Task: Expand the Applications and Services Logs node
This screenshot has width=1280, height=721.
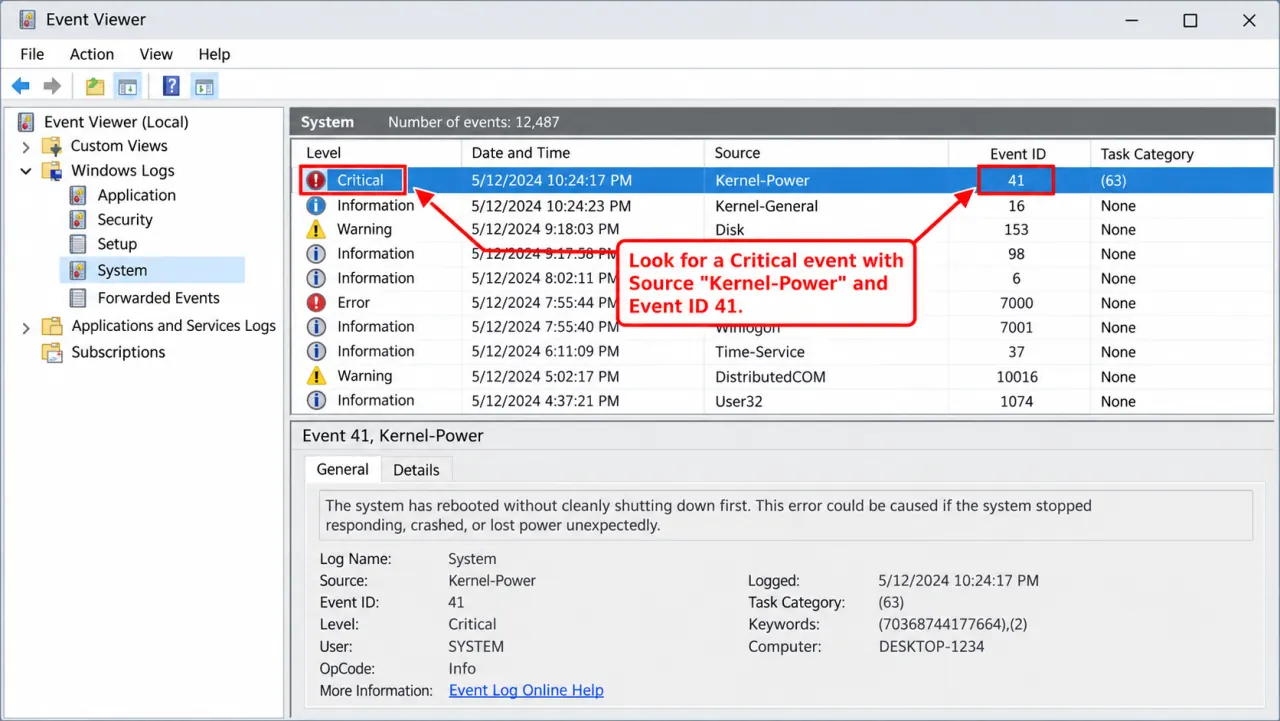Action: coord(26,327)
